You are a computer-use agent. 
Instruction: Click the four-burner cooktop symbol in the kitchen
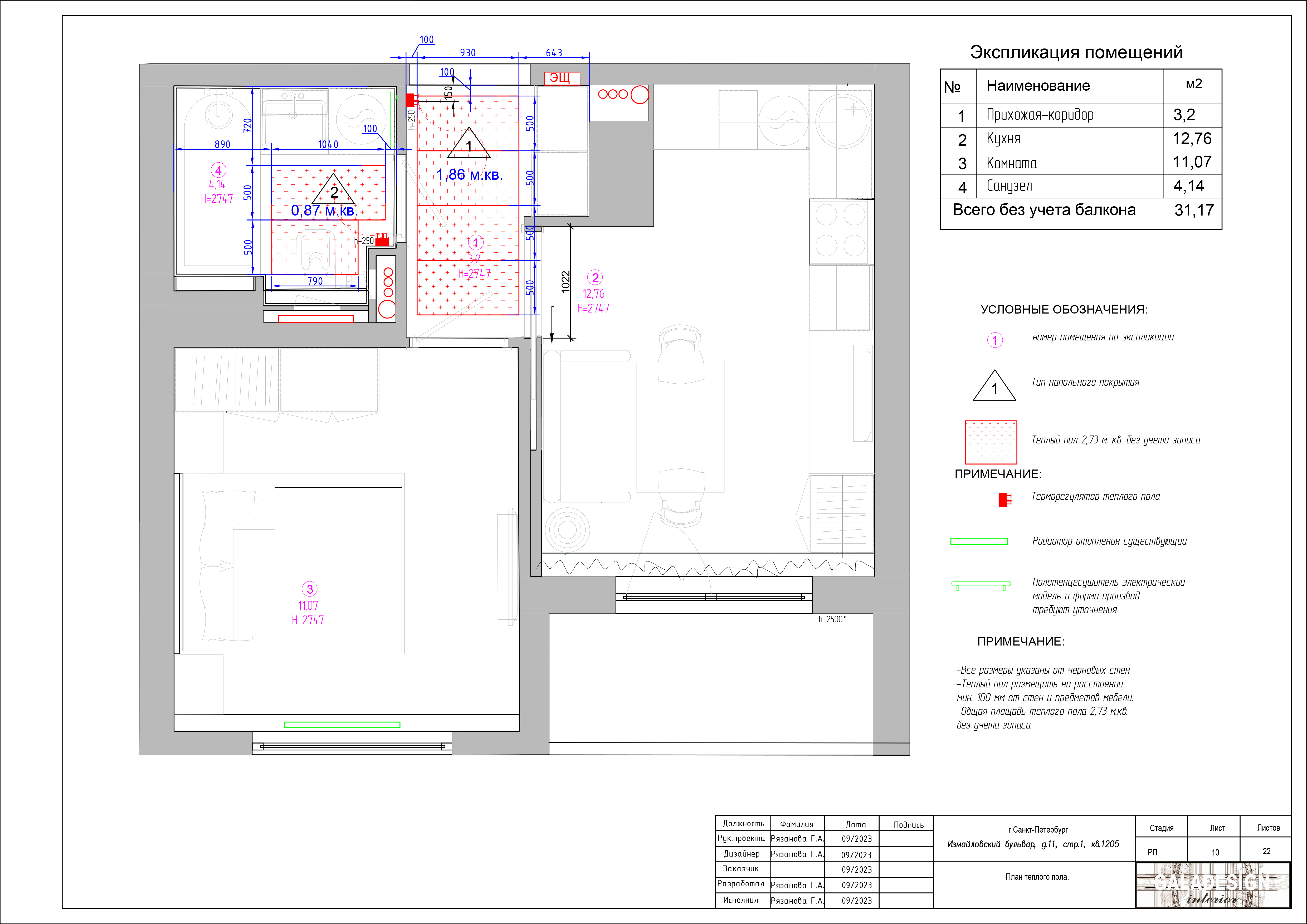(841, 231)
